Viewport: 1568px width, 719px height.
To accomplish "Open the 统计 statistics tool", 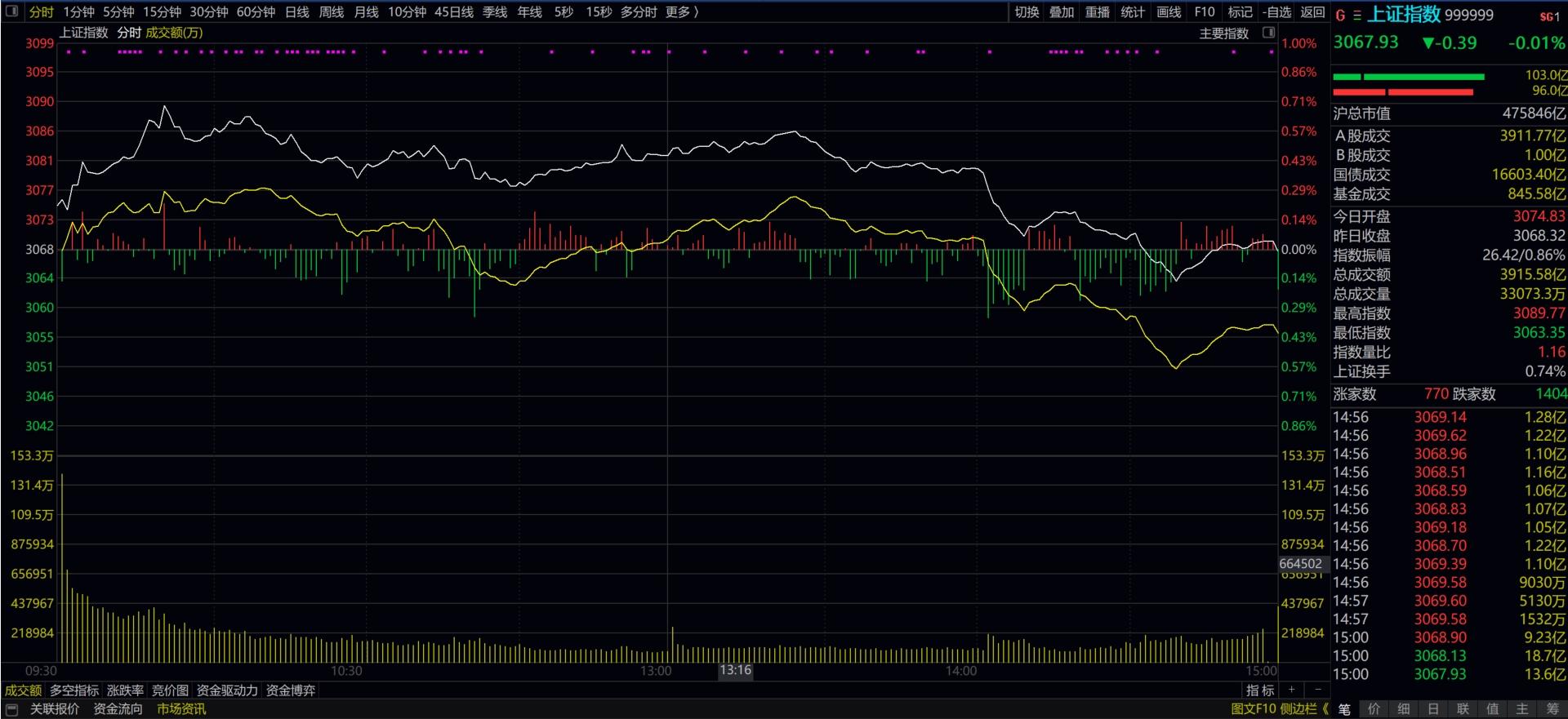I will coord(1133,11).
